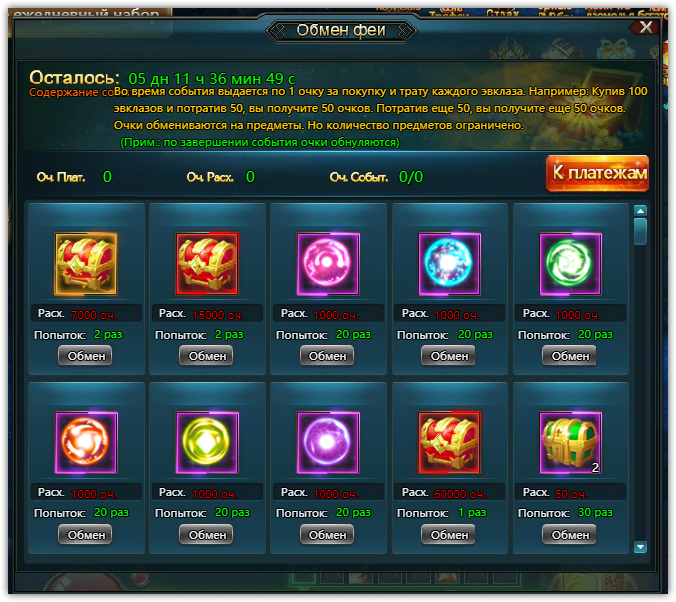
Task: Click the item list scrollbar thumb
Action: click(641, 232)
